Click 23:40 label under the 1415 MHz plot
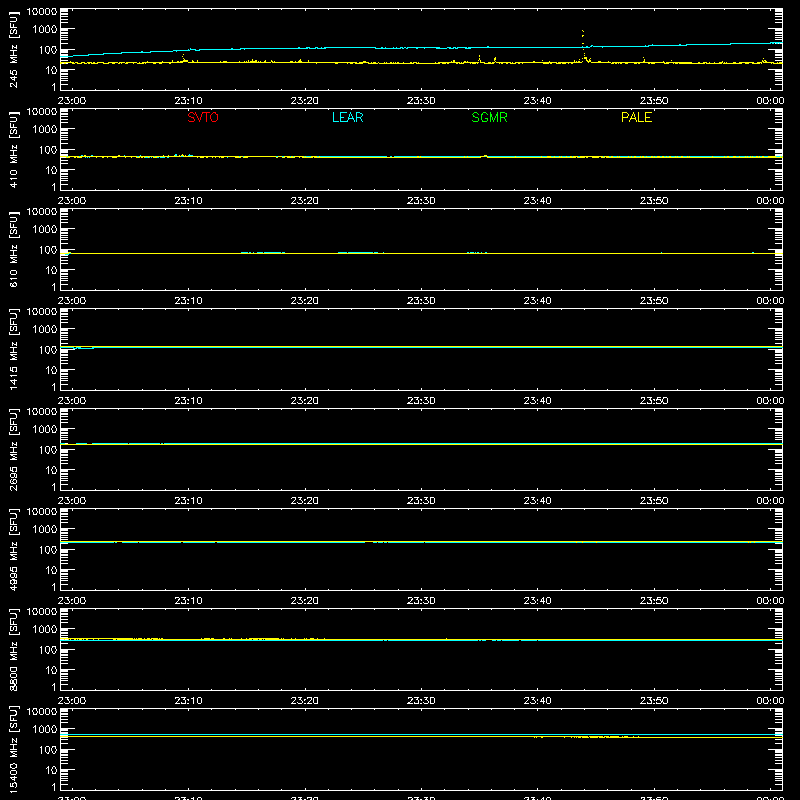This screenshot has height=800, width=800. coord(537,401)
